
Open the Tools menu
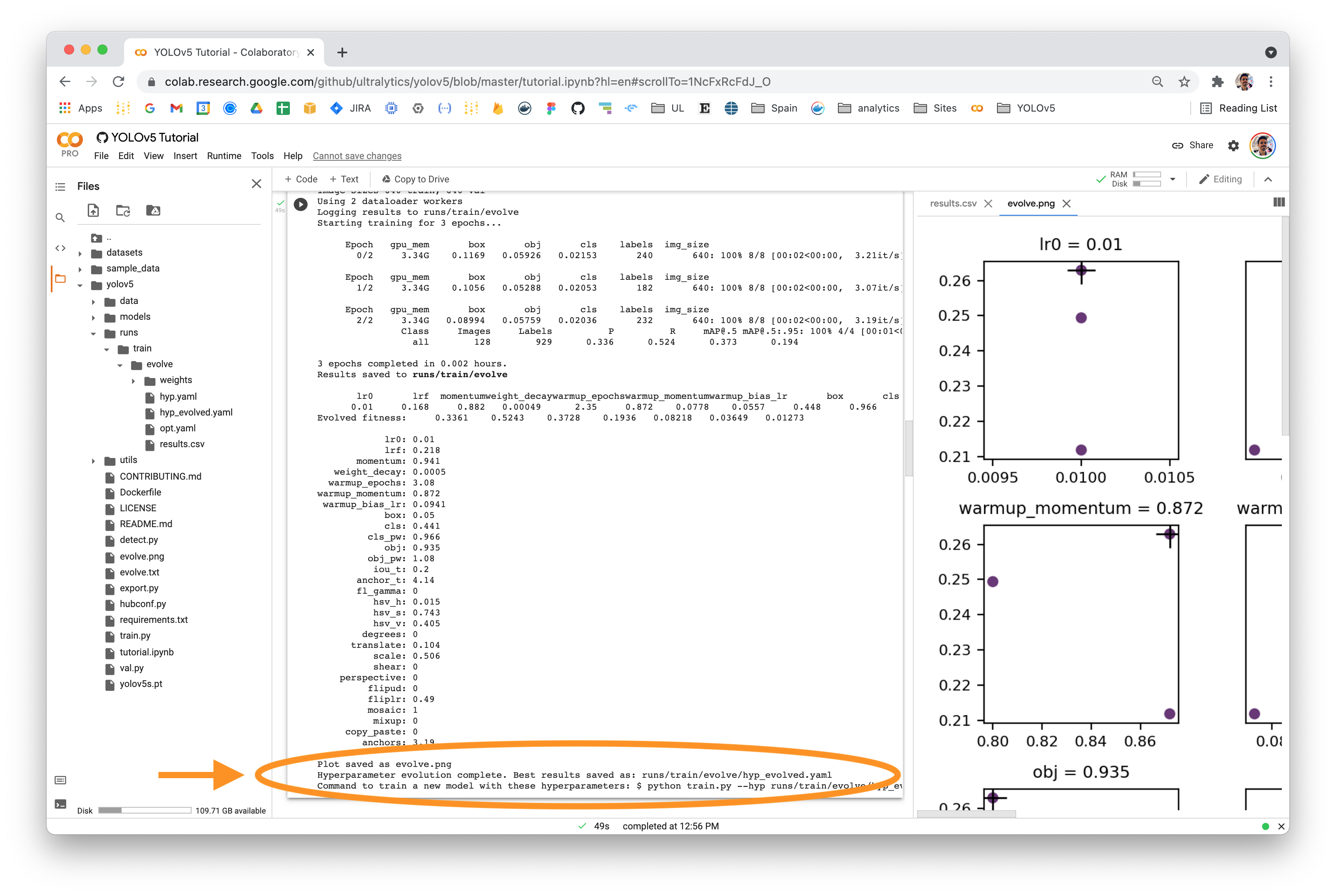tap(262, 156)
